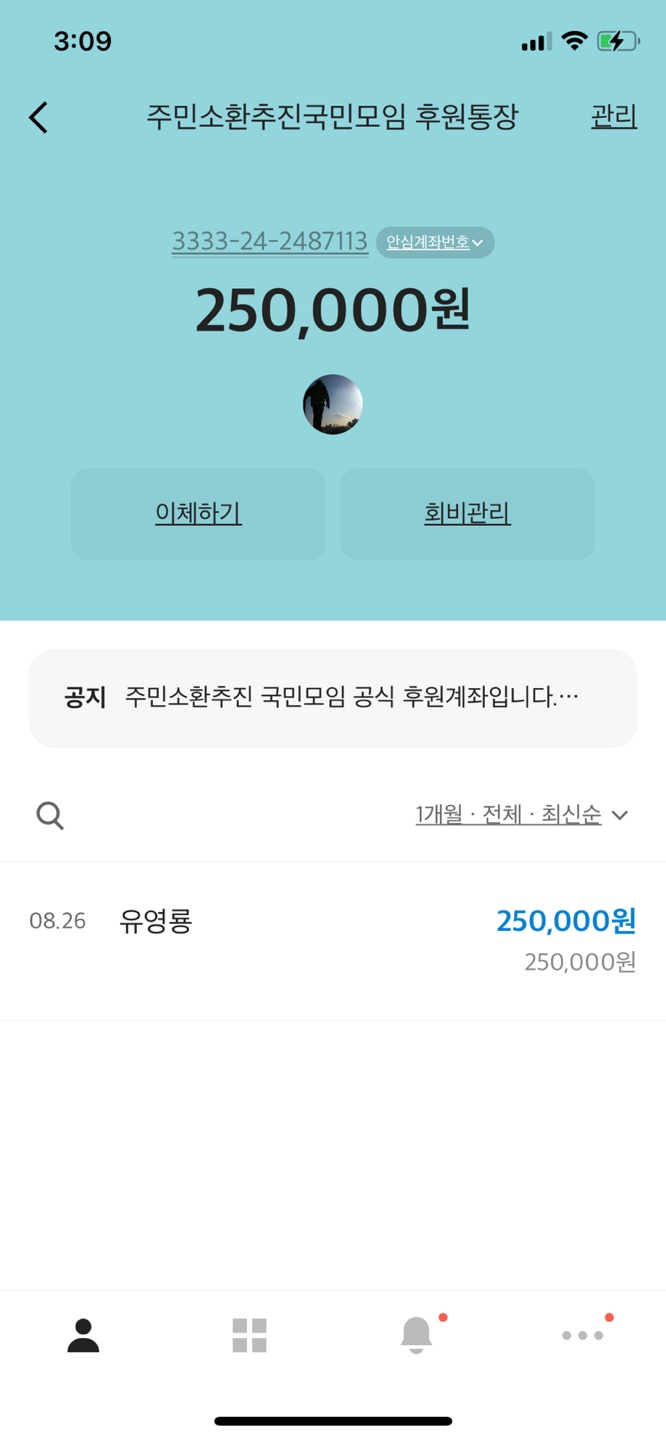The height and width of the screenshot is (1440, 666).
Task: Select the profile person tab icon
Action: pyautogui.click(x=83, y=1335)
